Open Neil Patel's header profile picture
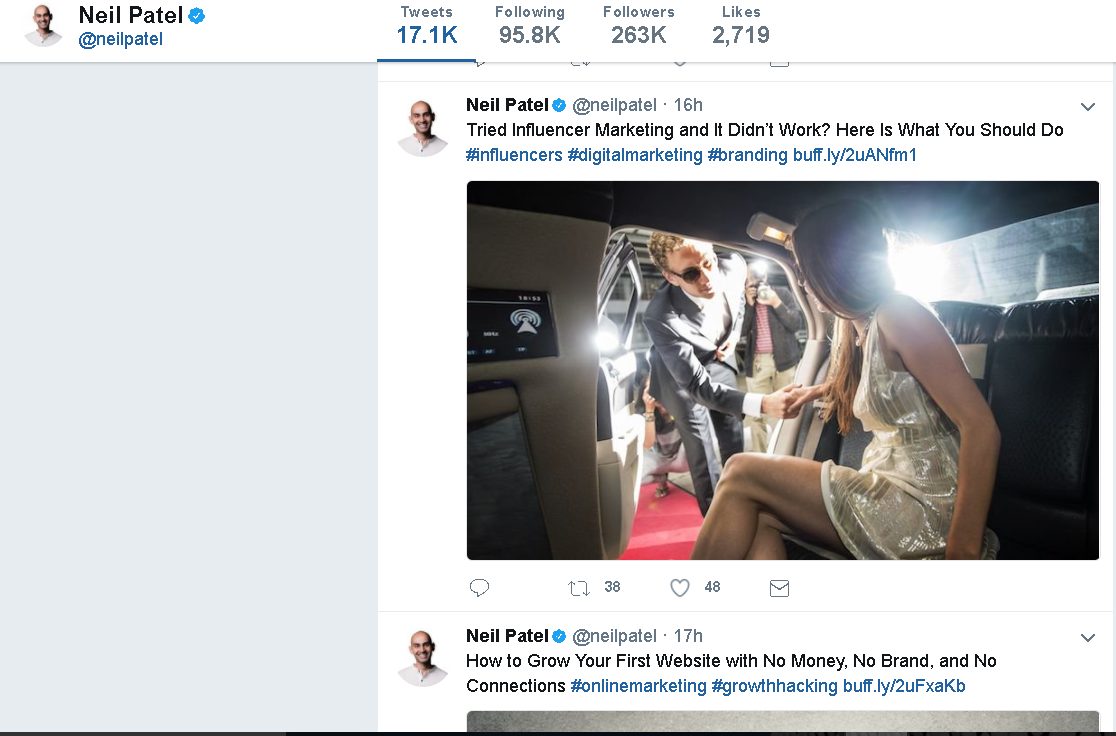 tap(43, 26)
